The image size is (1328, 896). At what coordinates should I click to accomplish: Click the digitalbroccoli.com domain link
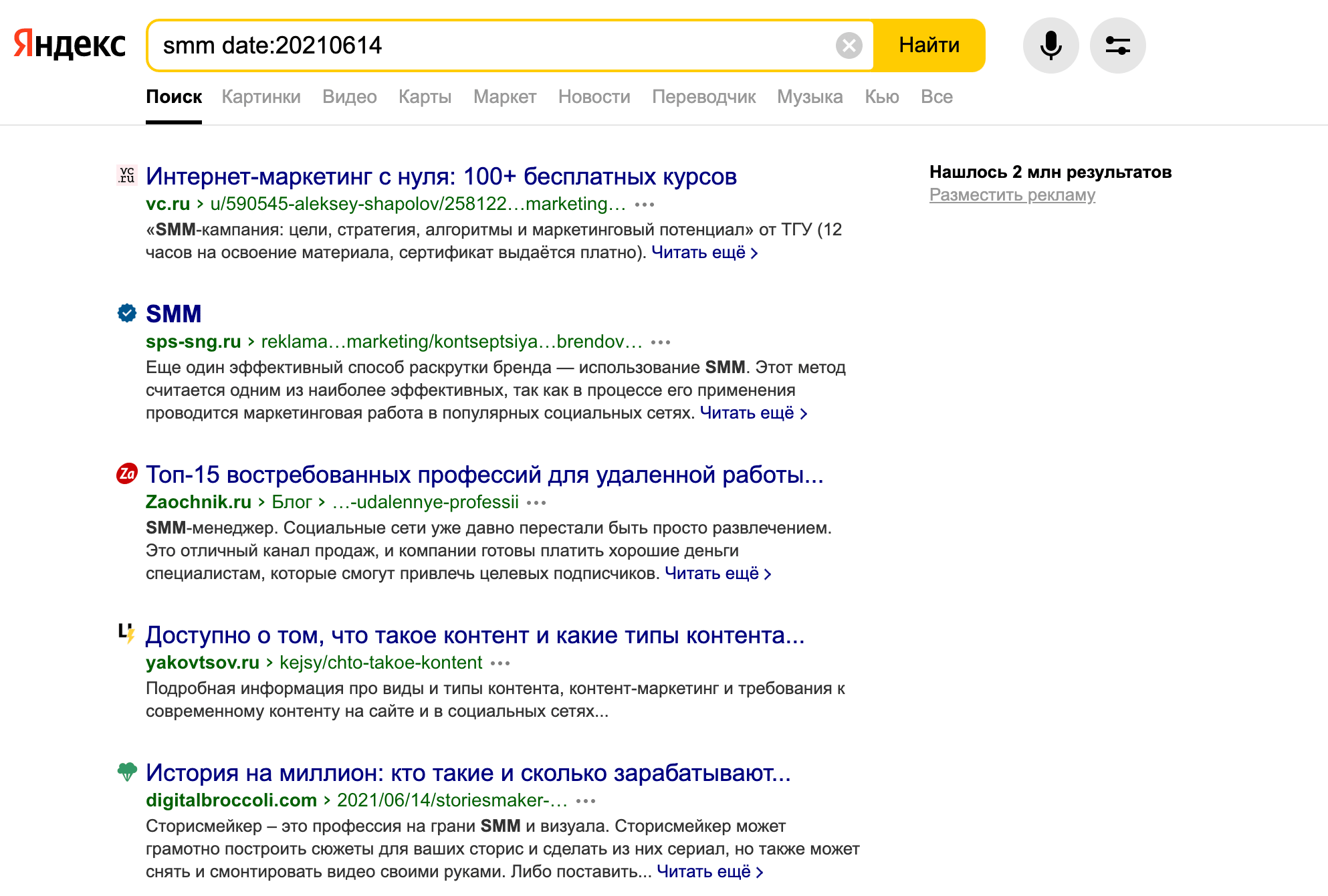pyautogui.click(x=231, y=800)
